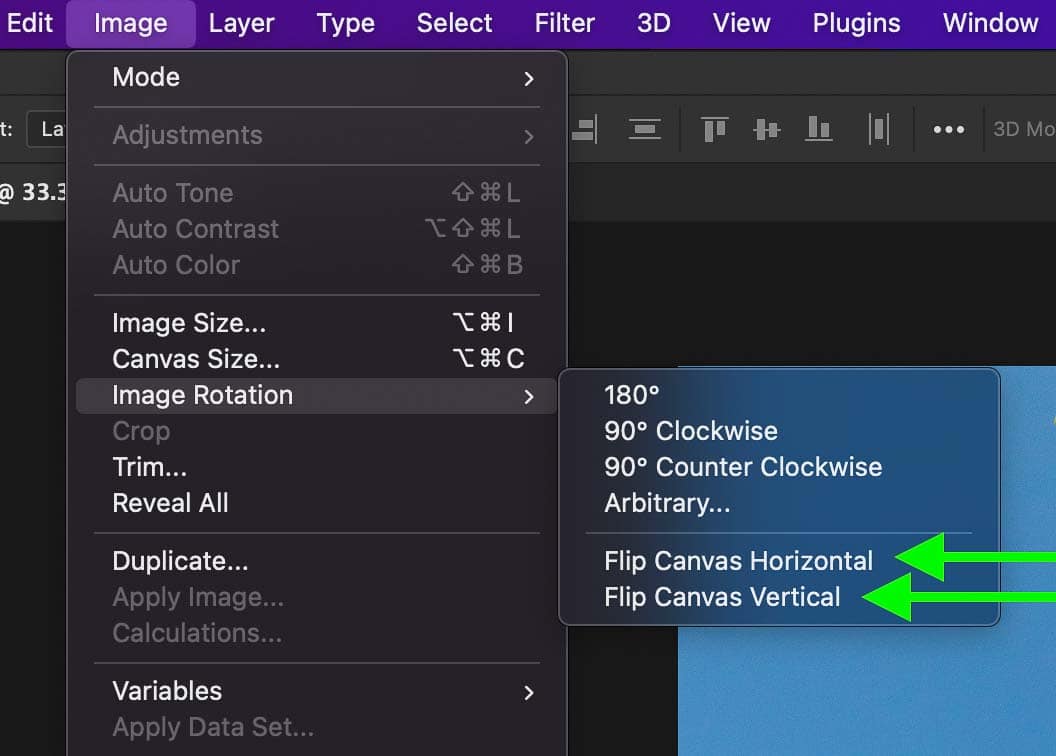The image size is (1056, 756).
Task: Click the distribute vertically icon in options bar
Action: (x=645, y=129)
